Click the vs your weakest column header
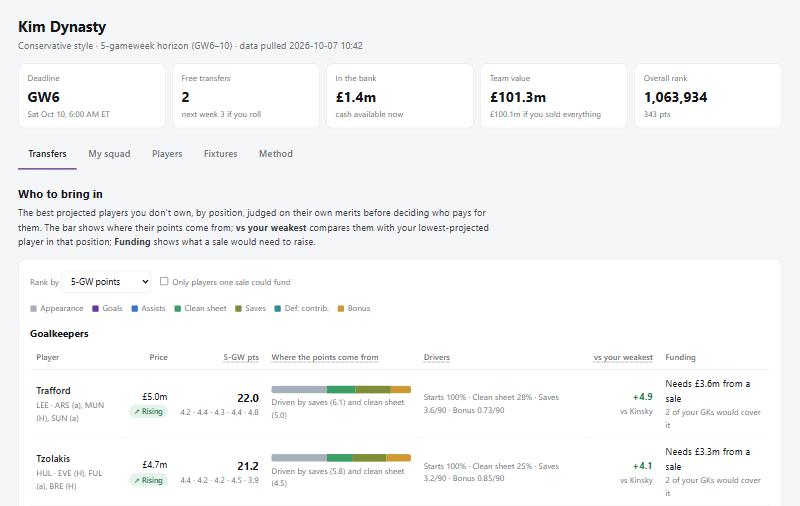 (x=623, y=357)
